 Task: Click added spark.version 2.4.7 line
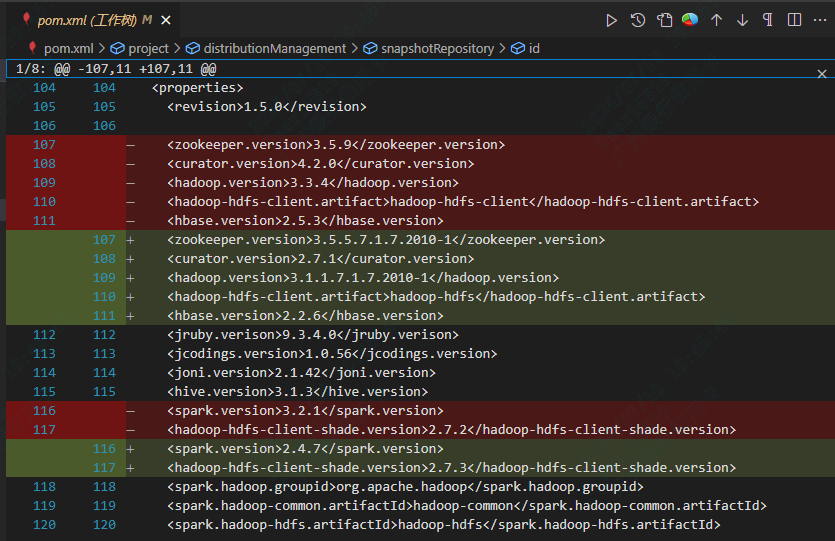click(305, 448)
